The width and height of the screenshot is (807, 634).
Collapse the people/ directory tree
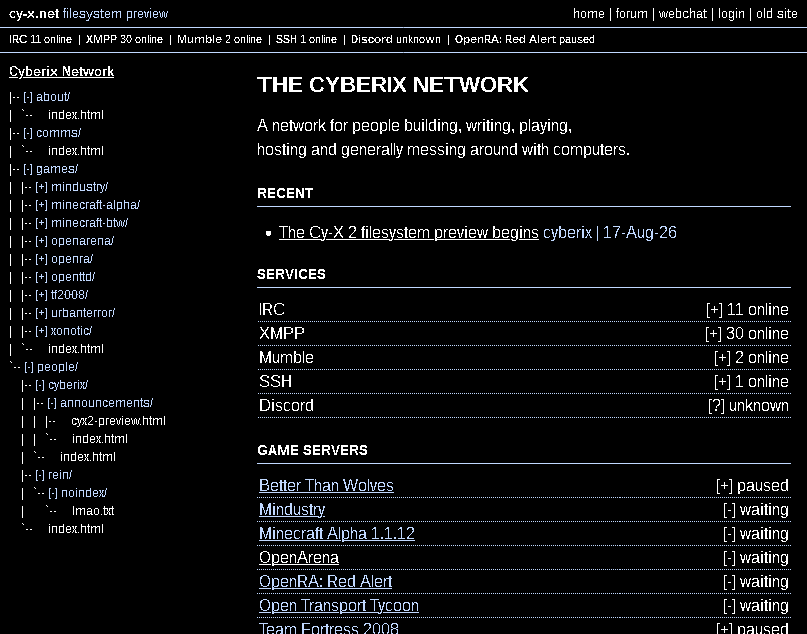29,367
